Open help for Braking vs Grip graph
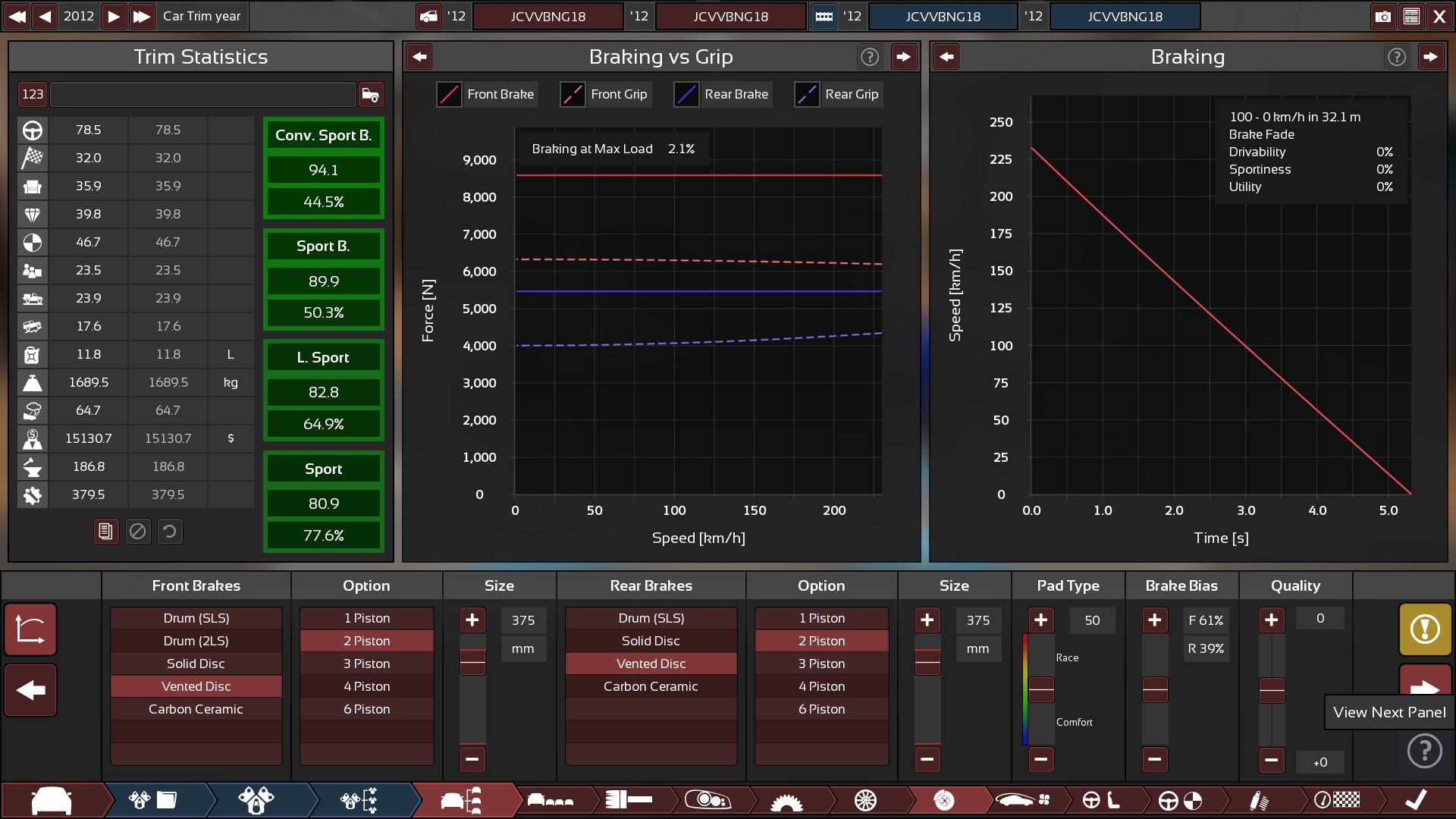The height and width of the screenshot is (819, 1456). point(870,57)
